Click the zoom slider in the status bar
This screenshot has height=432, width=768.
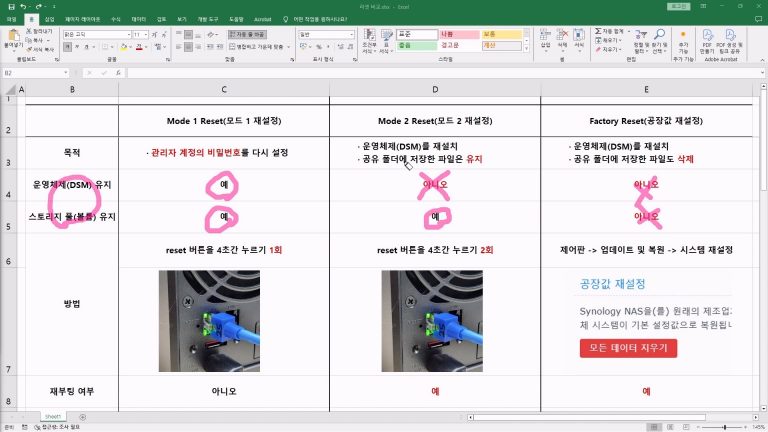[724, 427]
